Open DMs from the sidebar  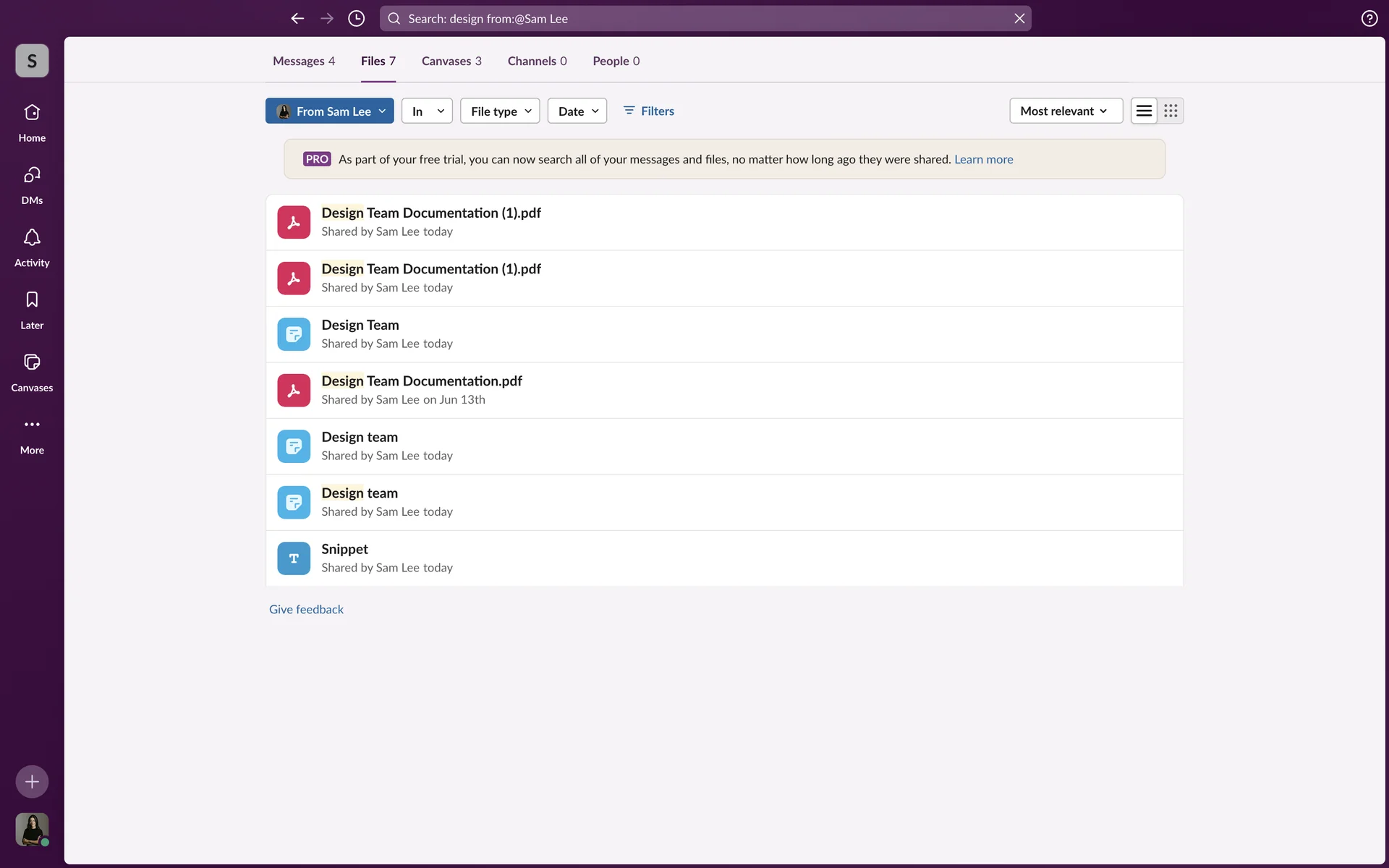click(x=32, y=176)
